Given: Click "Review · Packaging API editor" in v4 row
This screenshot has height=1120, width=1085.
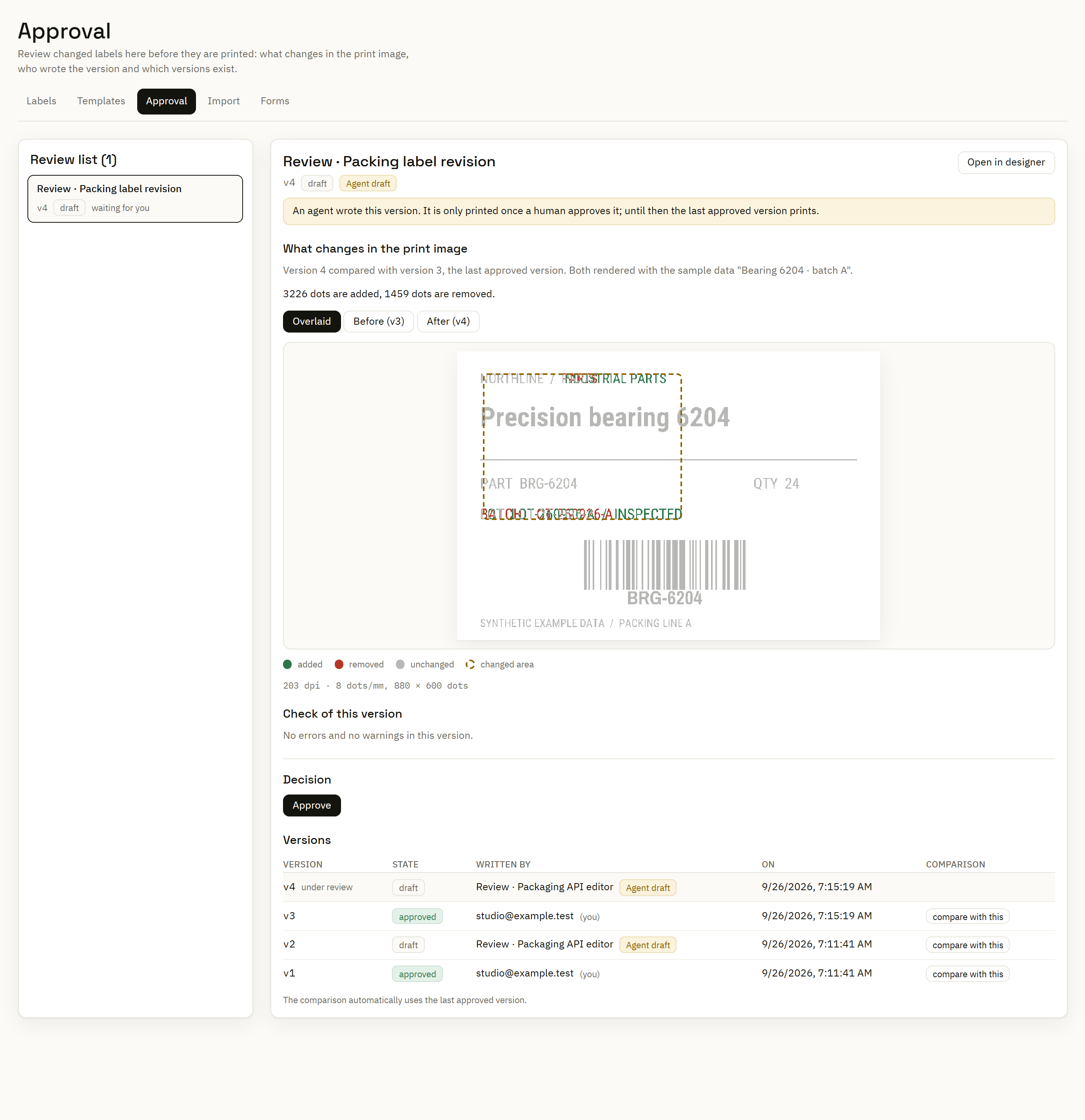Looking at the screenshot, I should click(x=545, y=887).
